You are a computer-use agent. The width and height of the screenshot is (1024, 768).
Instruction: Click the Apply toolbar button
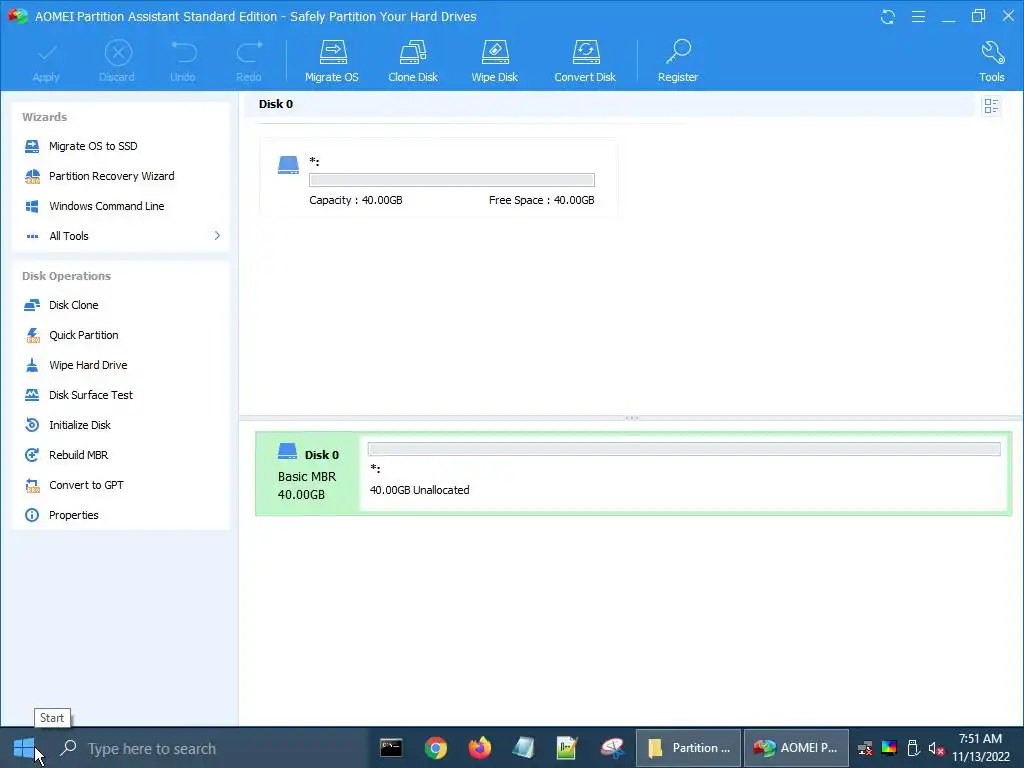tap(46, 62)
